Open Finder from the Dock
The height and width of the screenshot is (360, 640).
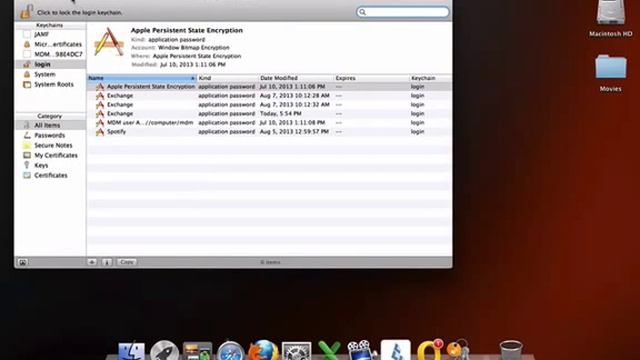tap(131, 351)
